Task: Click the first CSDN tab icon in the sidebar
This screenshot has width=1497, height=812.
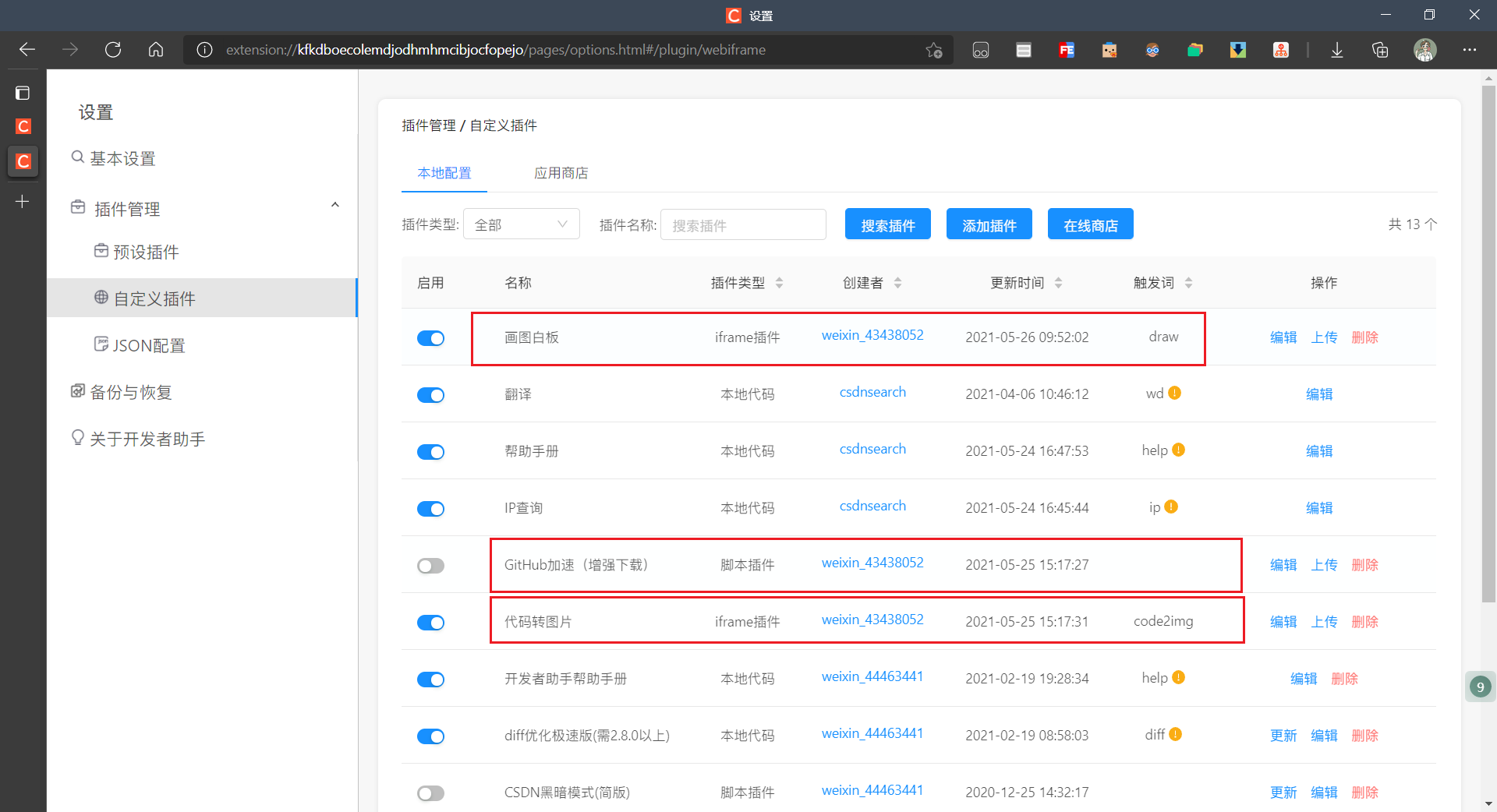Action: 23,126
